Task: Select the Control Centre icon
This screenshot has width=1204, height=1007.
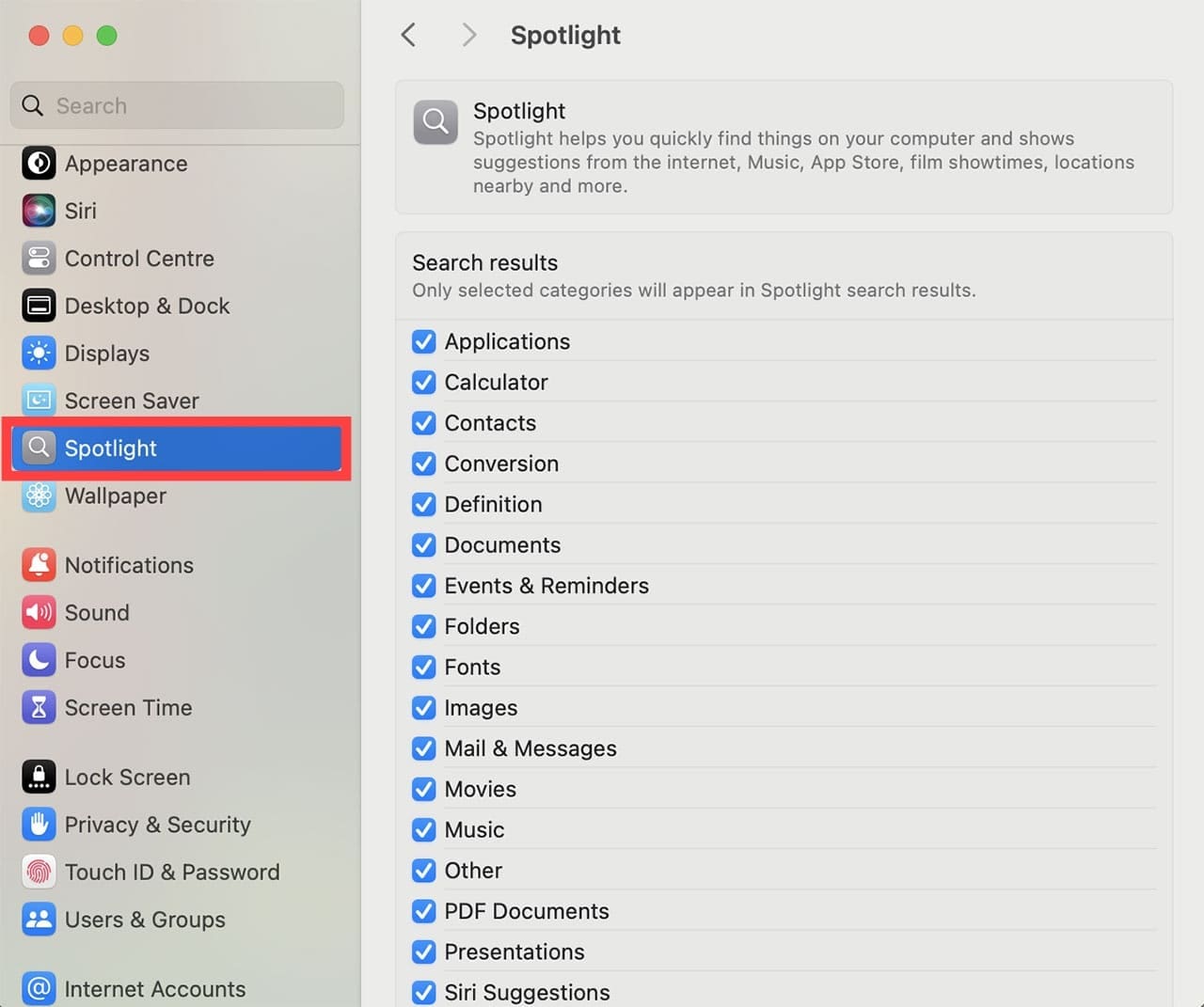Action: tap(39, 259)
